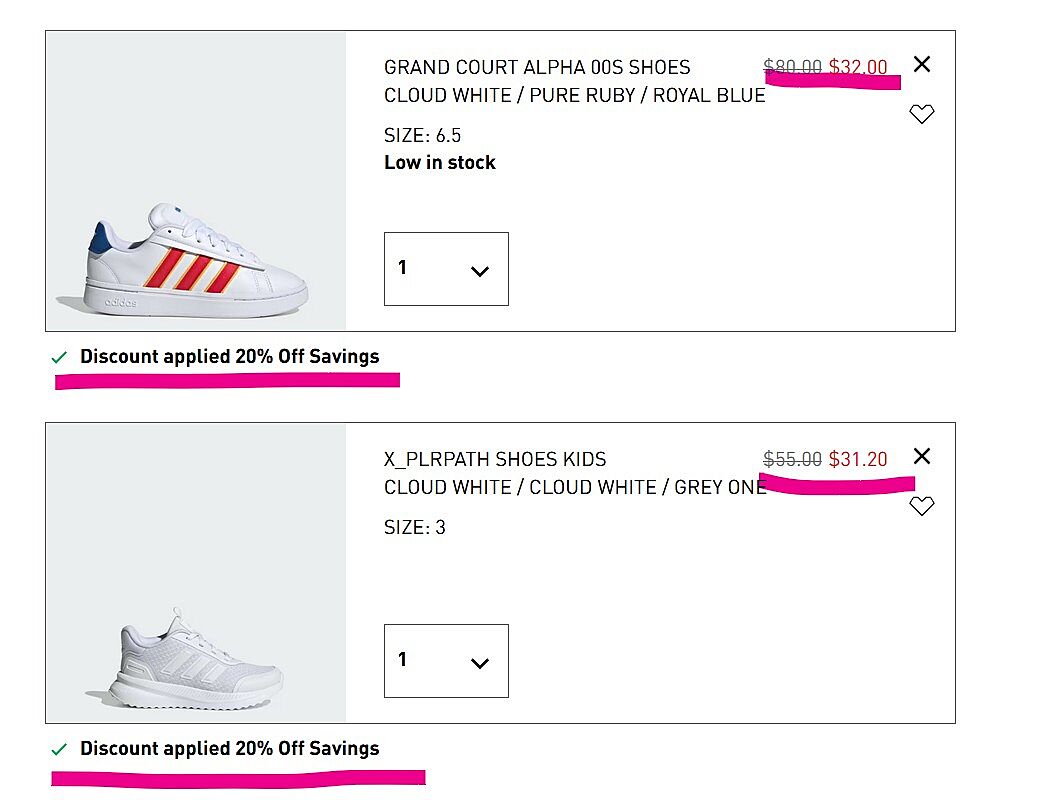Remove Grand Court Alpha shoes from cart
The image size is (1047, 800).
922,64
